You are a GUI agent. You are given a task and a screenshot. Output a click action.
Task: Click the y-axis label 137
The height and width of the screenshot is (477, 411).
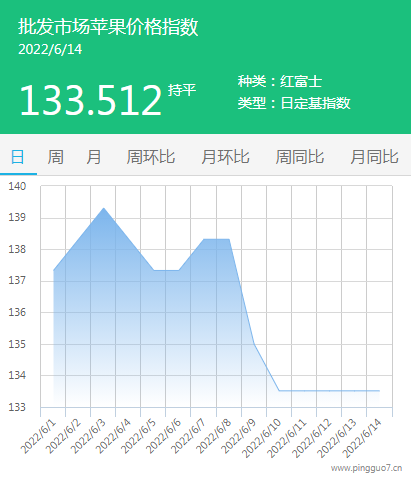(17, 281)
